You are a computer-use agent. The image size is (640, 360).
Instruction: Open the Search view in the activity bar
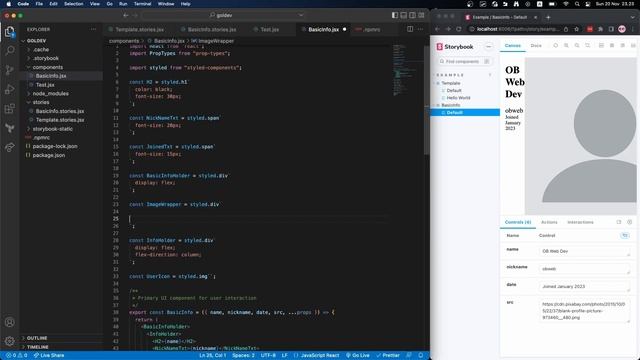(9, 51)
